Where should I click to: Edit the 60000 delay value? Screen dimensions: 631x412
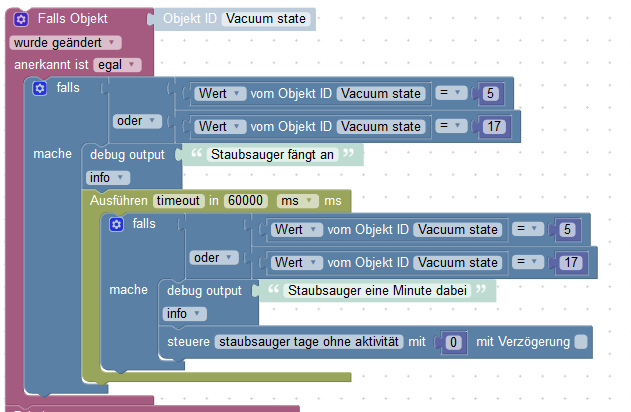click(245, 200)
